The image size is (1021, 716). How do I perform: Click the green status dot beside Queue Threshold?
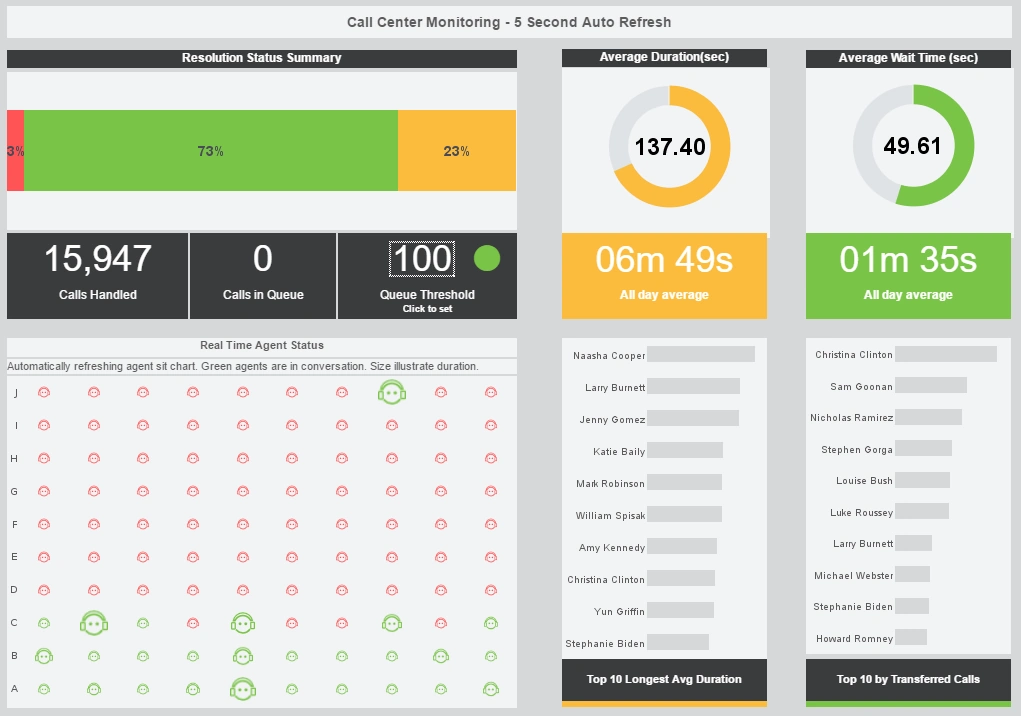[x=486, y=258]
